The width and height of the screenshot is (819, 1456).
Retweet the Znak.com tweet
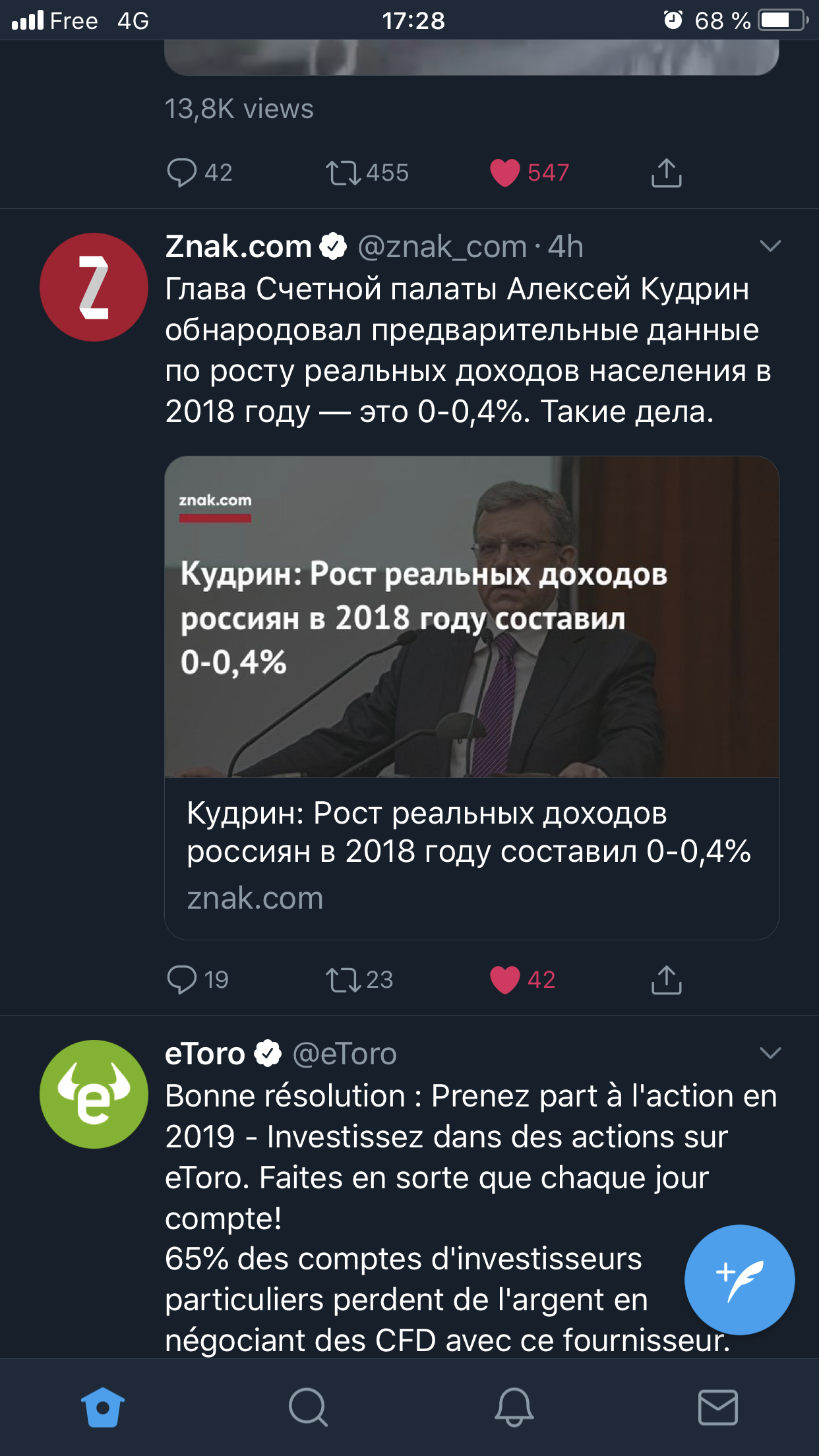(343, 979)
